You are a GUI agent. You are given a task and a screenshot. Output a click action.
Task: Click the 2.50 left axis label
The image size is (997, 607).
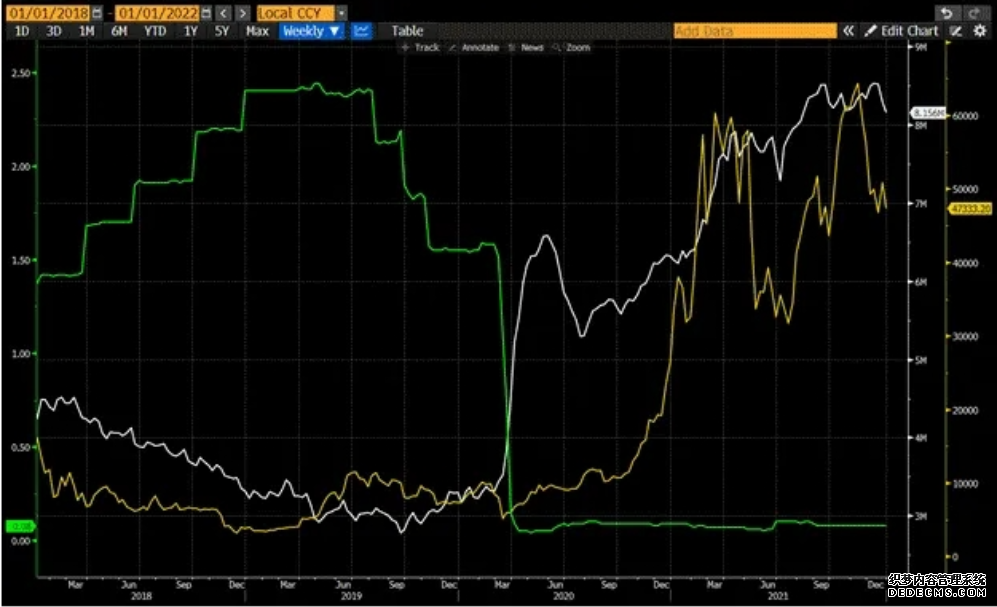[x=21, y=73]
